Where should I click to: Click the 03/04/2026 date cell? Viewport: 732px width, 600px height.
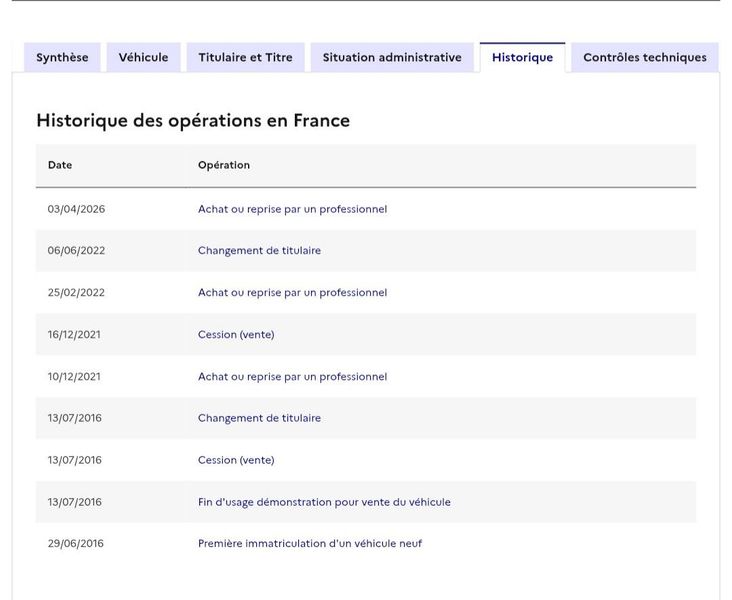point(76,209)
